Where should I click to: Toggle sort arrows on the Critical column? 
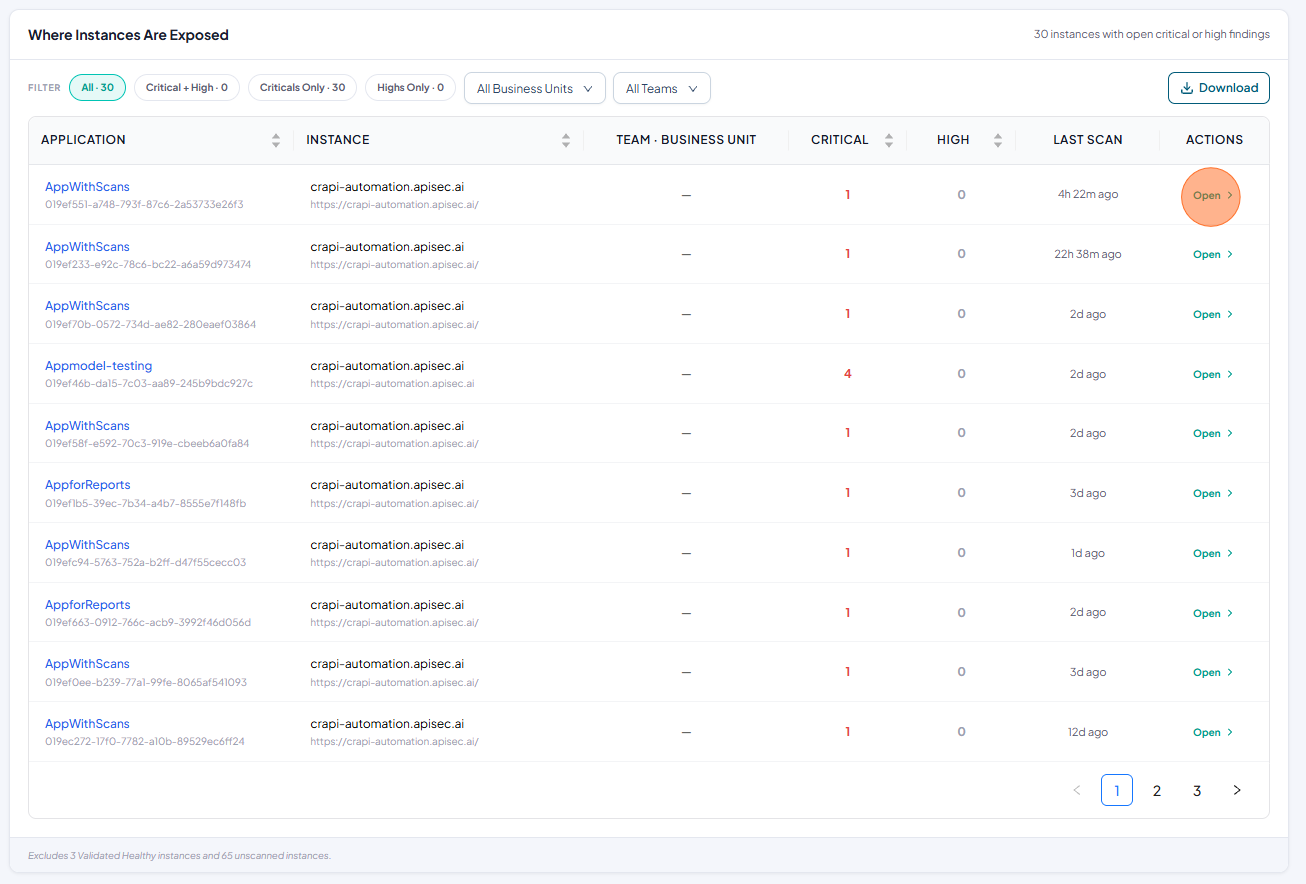[x=889, y=140]
